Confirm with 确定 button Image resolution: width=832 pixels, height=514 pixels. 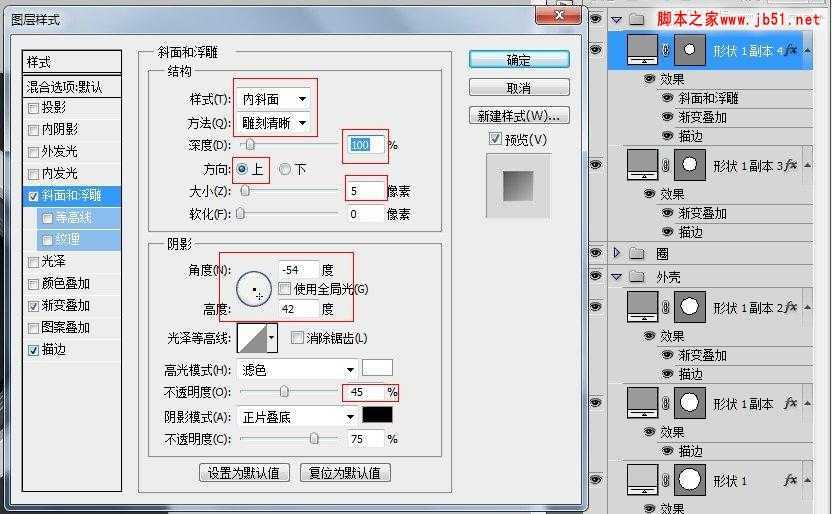point(519,59)
